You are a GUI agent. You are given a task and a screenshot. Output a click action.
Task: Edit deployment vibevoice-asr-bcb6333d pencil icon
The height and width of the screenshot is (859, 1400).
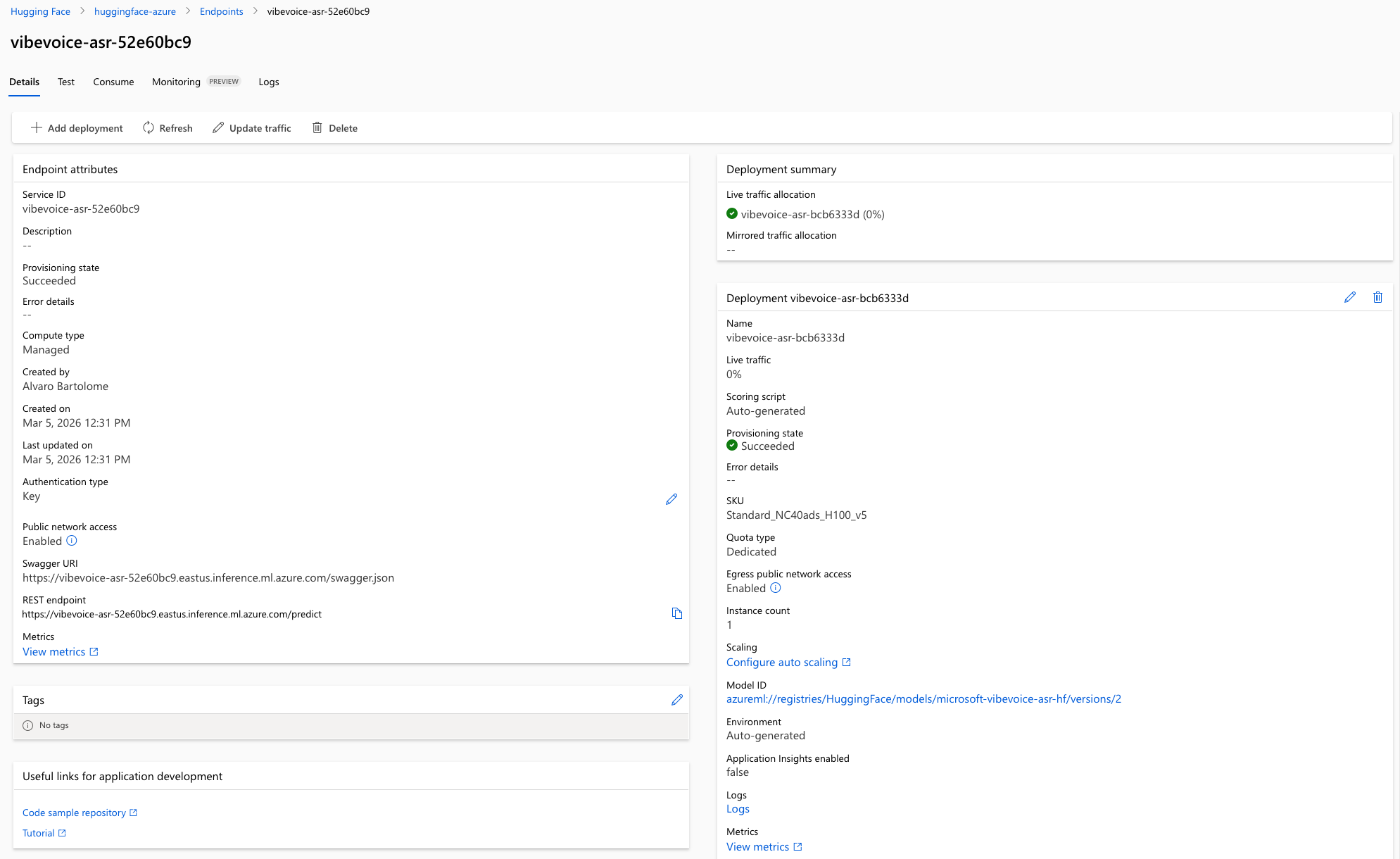[1350, 297]
